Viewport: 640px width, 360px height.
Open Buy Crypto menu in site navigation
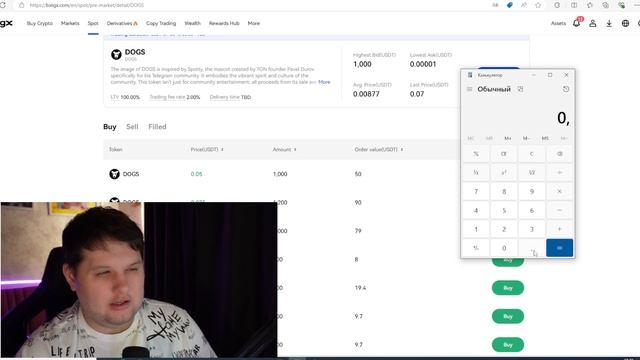tap(40, 23)
